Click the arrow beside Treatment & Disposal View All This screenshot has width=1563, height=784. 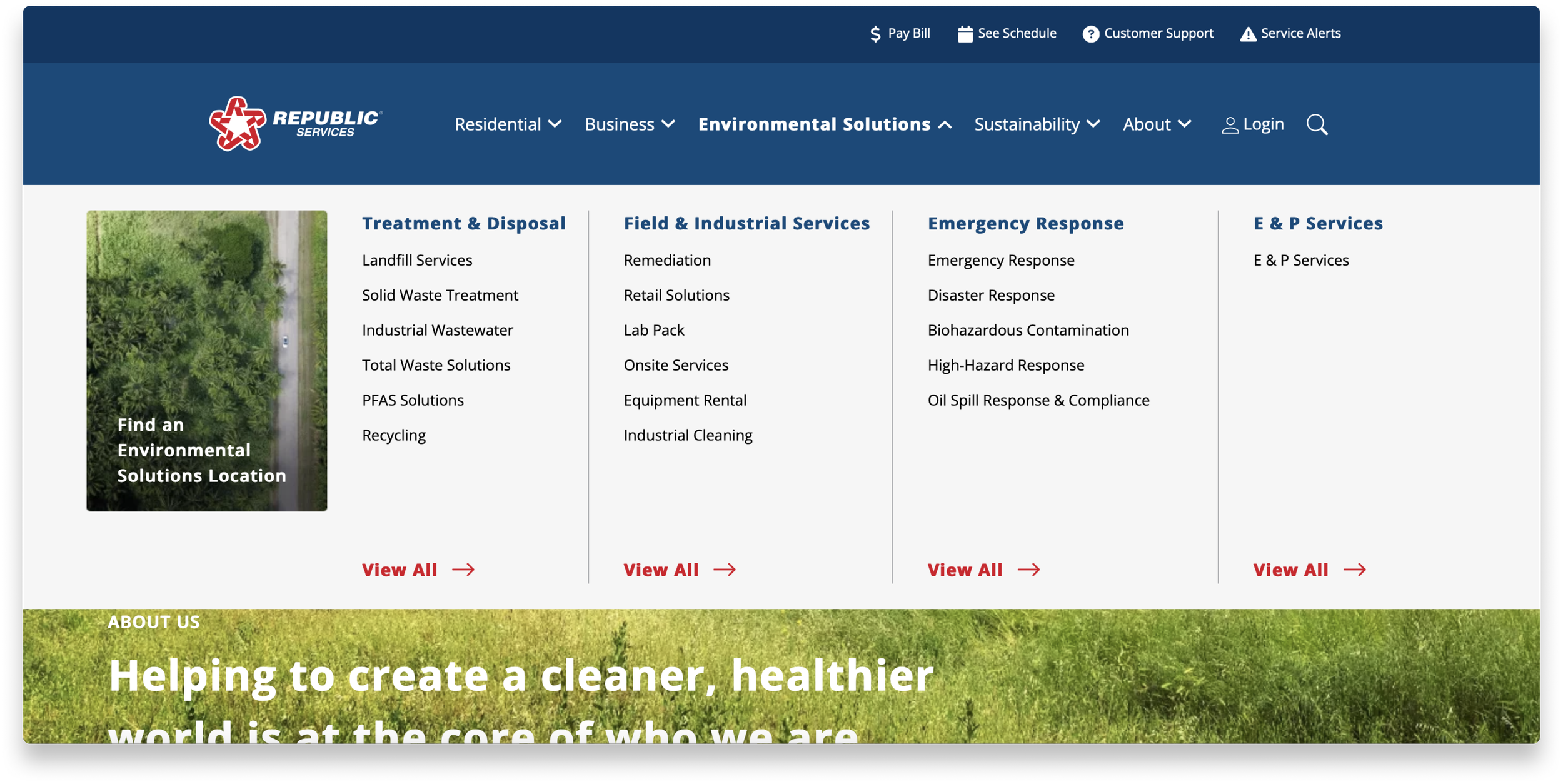pyautogui.click(x=463, y=570)
